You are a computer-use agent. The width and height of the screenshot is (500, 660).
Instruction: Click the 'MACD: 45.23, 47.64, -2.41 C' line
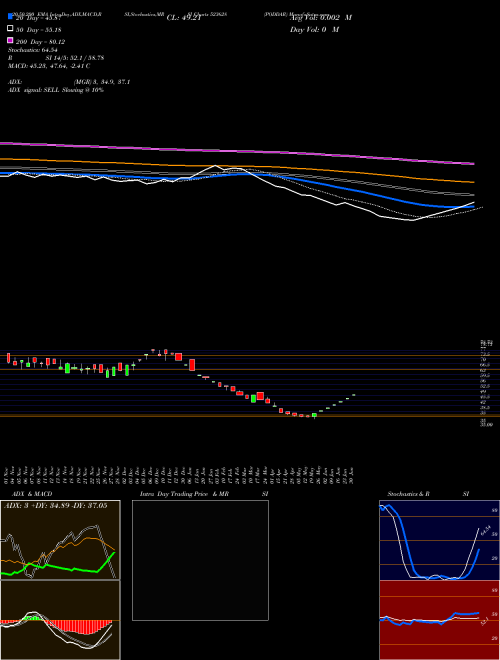(49, 66)
